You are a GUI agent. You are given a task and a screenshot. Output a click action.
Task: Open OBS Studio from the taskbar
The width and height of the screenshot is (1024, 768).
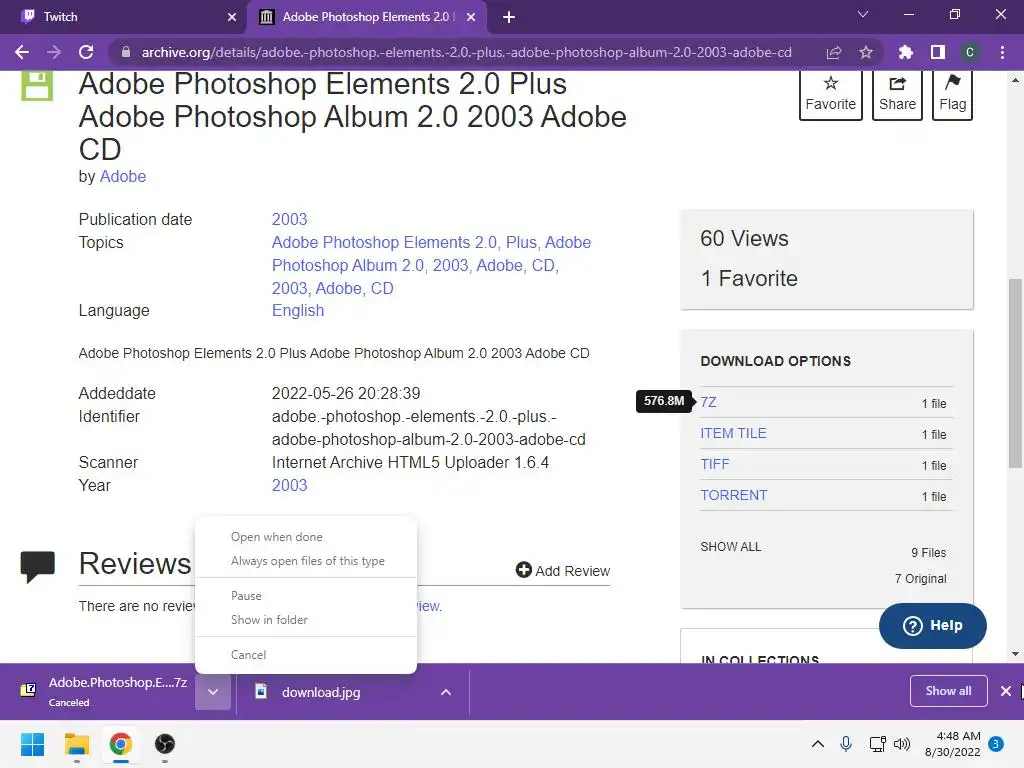coord(165,744)
